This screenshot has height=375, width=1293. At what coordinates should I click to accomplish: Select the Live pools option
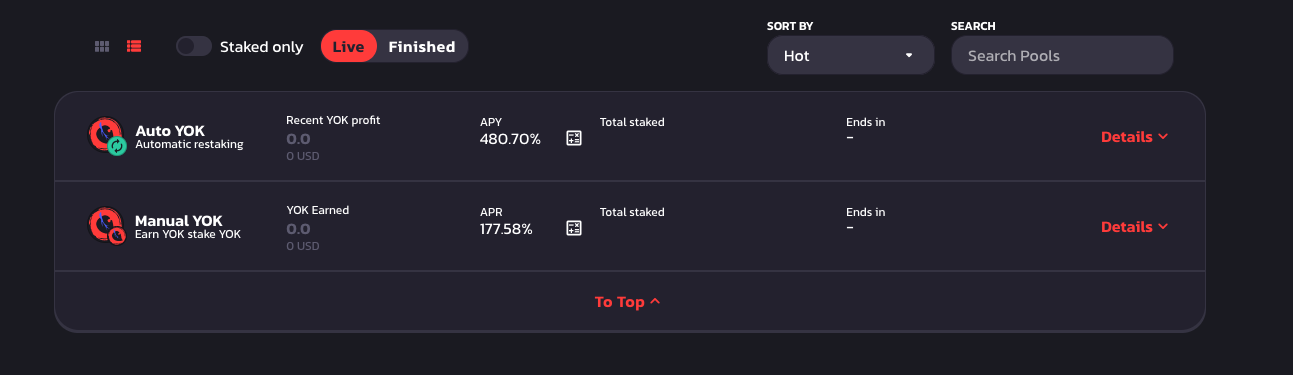pos(349,47)
